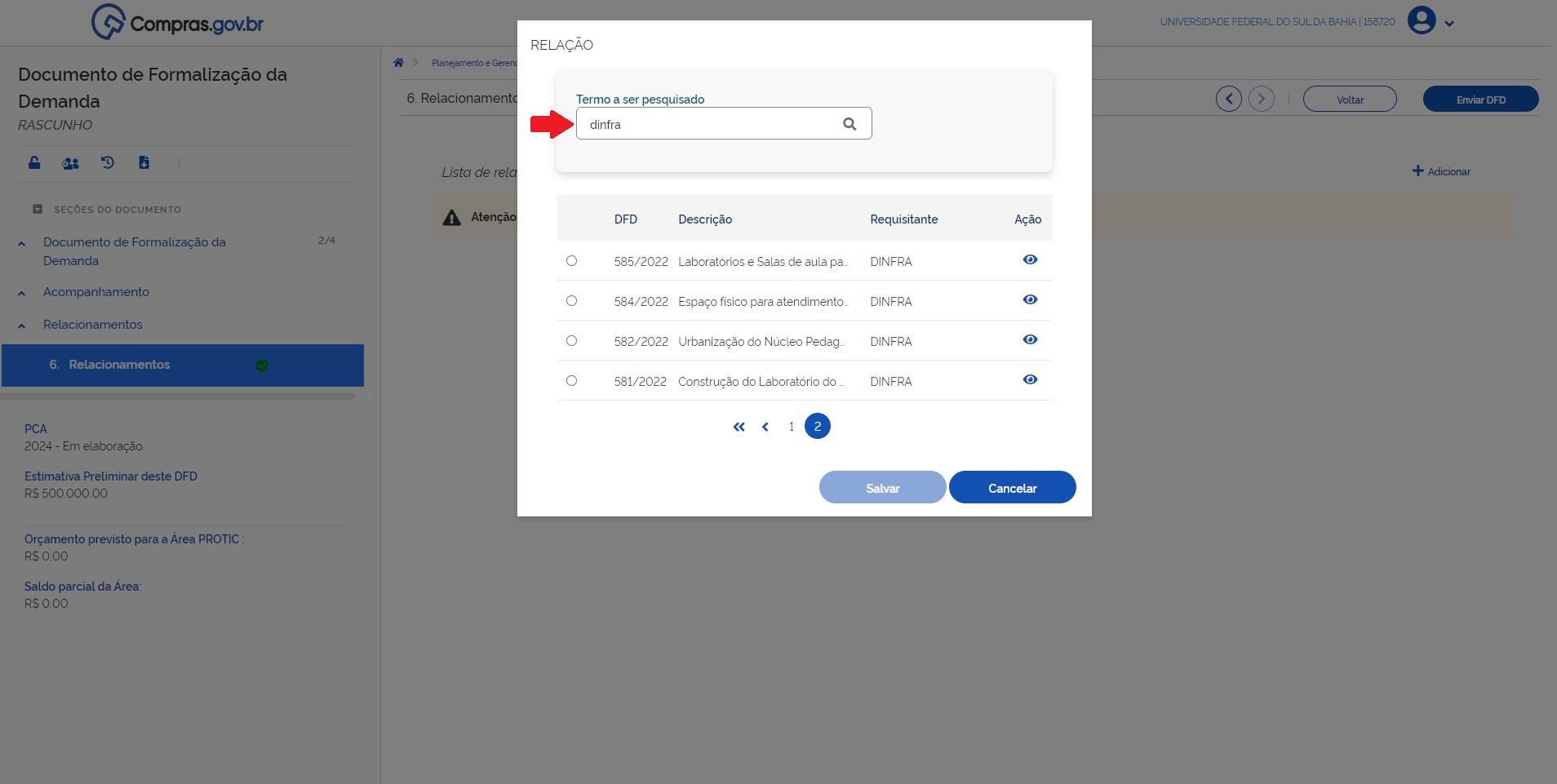Open eye icon for DFD 581/2022
1557x784 pixels.
click(x=1030, y=379)
